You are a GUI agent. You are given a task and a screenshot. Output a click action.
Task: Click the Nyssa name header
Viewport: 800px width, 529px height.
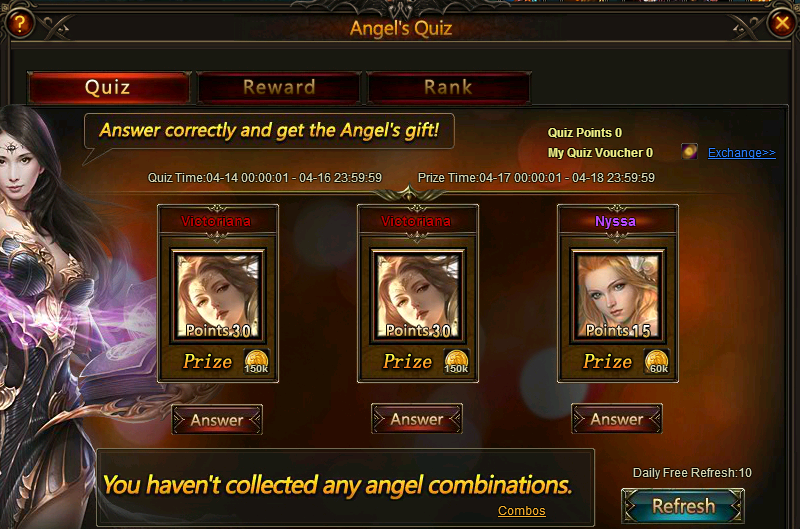click(615, 221)
